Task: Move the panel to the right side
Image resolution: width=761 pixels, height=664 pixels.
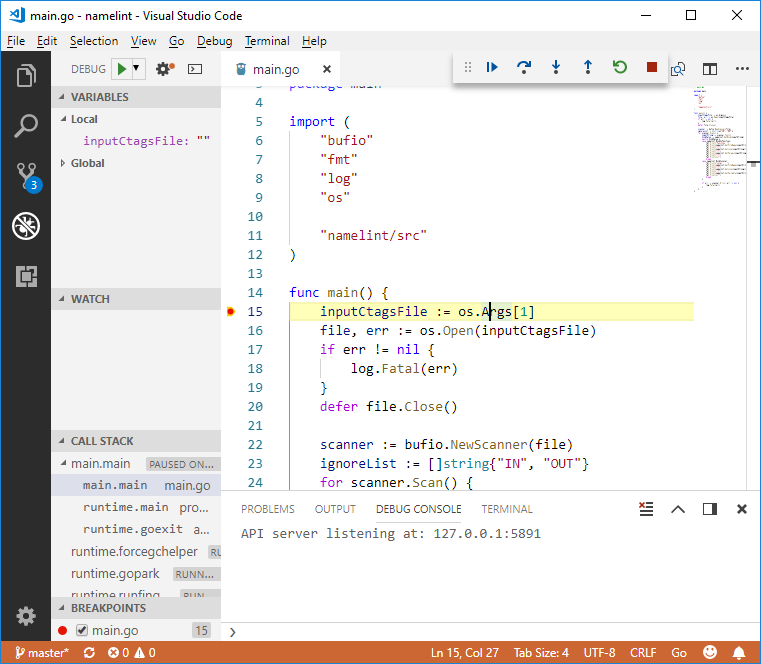Action: click(710, 509)
